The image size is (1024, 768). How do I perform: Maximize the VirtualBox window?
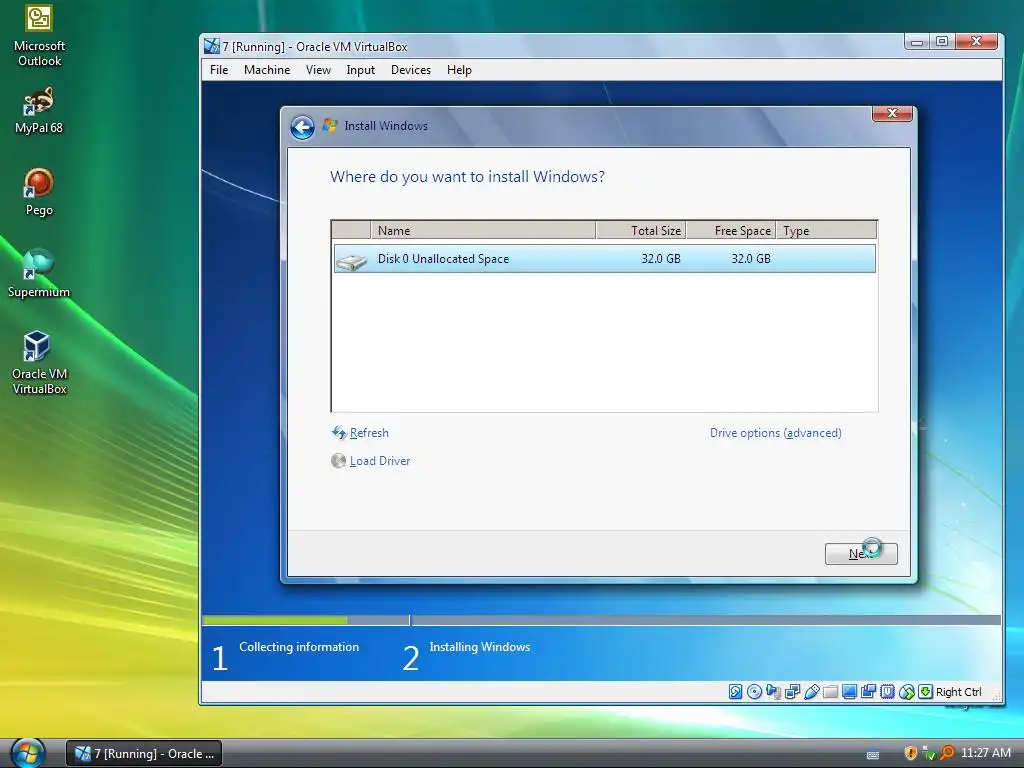pos(942,41)
